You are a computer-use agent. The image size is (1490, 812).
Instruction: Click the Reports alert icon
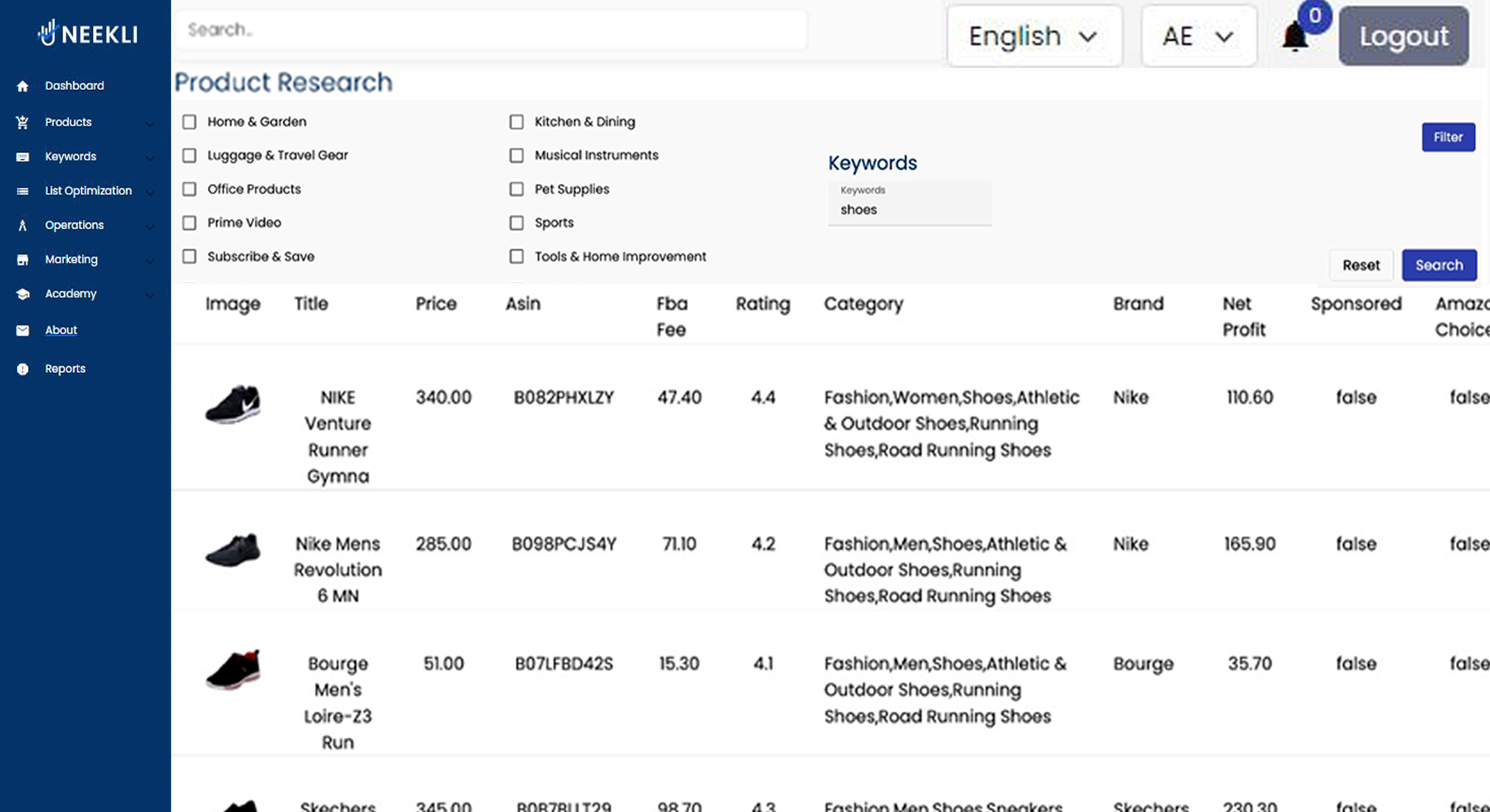(x=23, y=369)
